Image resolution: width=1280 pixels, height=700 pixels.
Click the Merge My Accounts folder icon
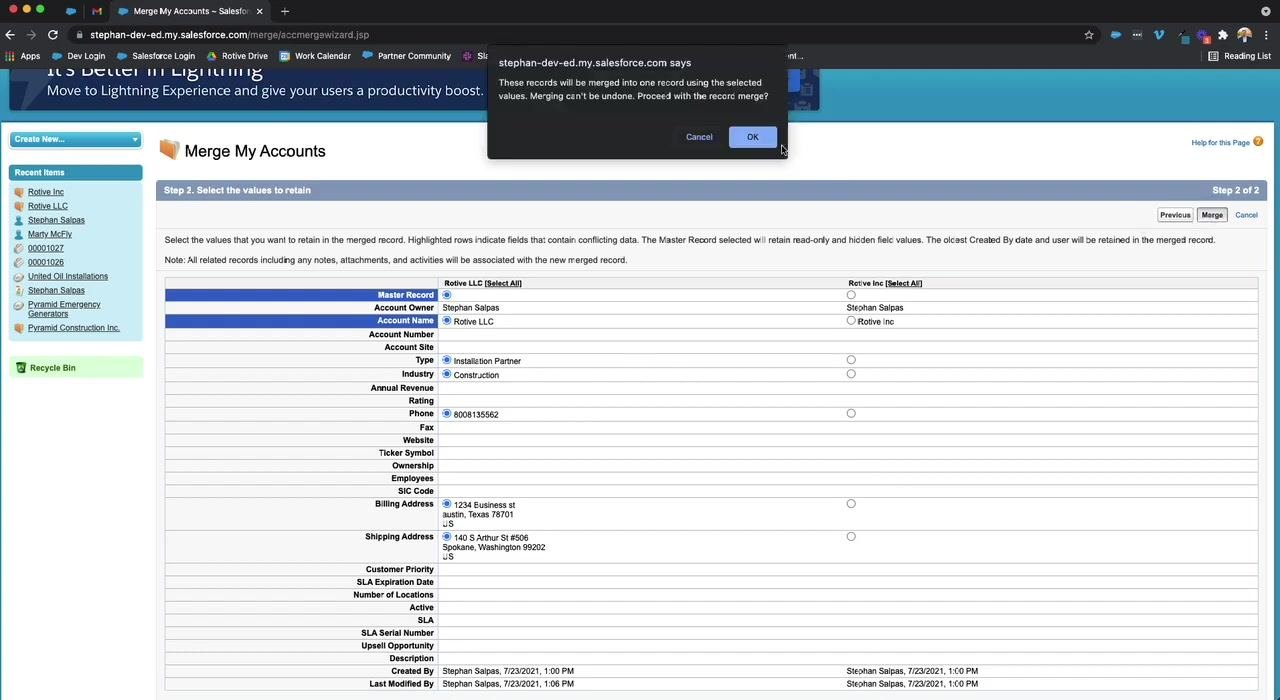point(169,150)
